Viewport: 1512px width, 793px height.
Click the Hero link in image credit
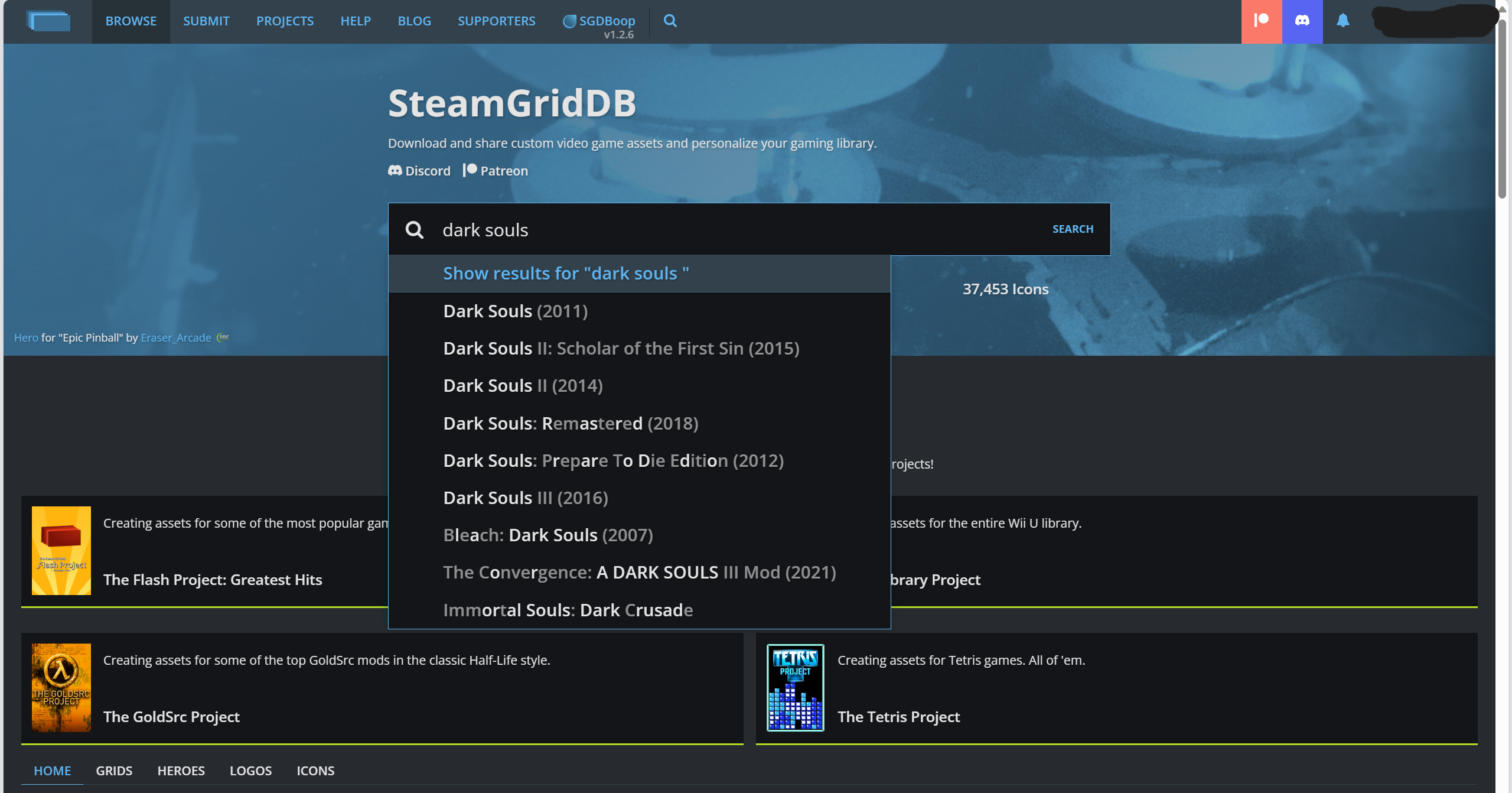(26, 337)
